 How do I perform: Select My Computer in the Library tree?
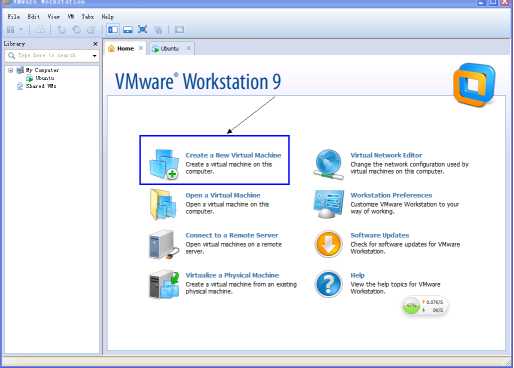click(42, 70)
